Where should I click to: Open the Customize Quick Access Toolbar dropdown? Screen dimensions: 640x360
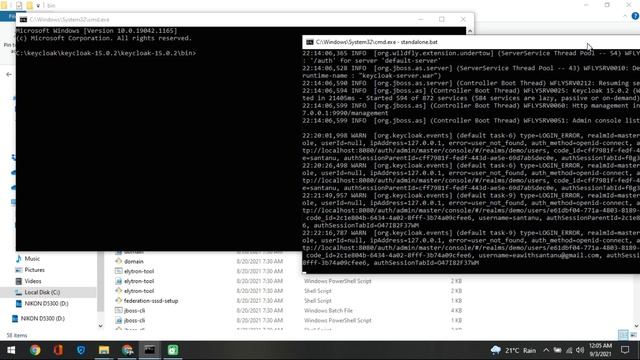tap(38, 6)
